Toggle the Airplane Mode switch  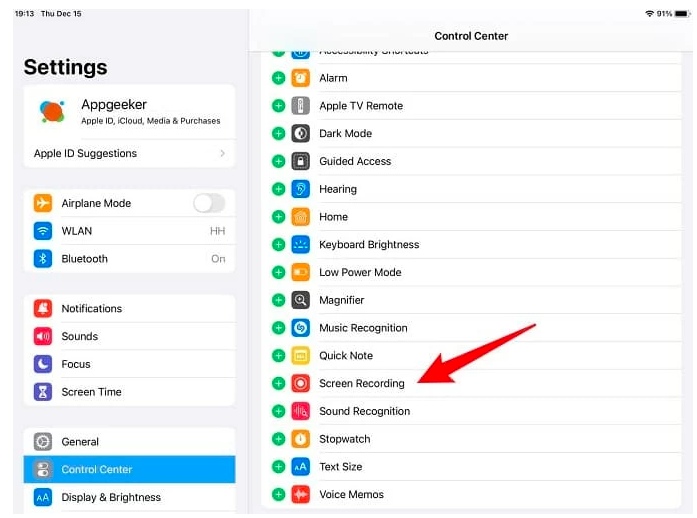[208, 203]
